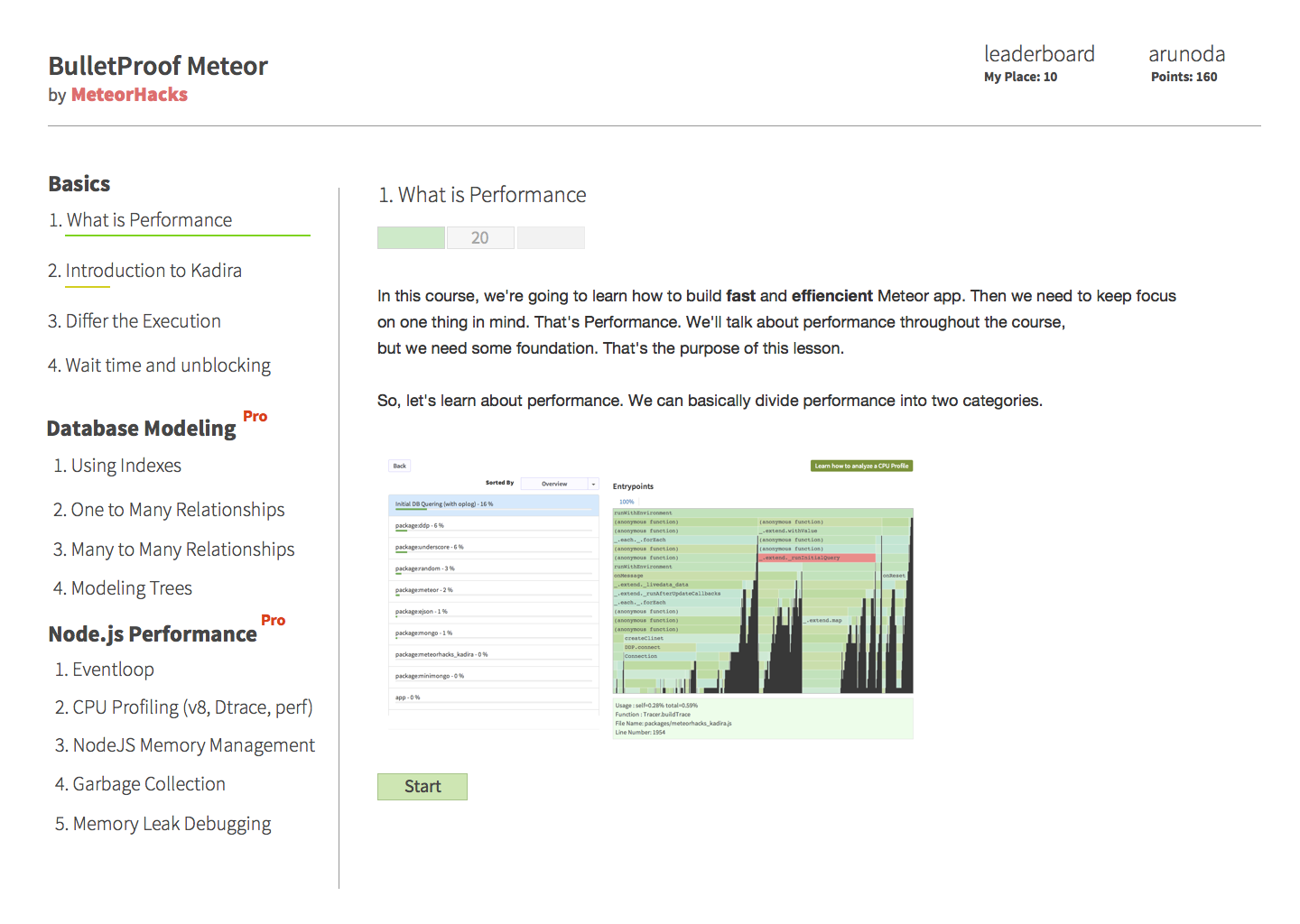
Task: Click the Basics section heading
Action: [79, 184]
